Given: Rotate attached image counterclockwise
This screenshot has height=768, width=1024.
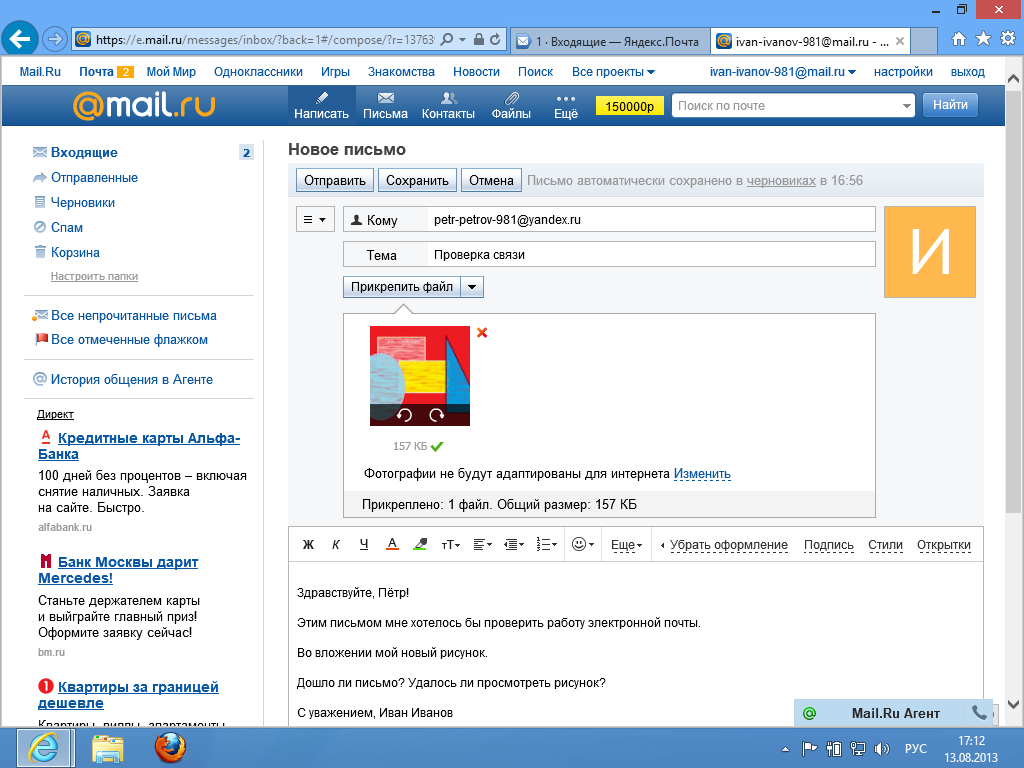Looking at the screenshot, I should coord(404,415).
